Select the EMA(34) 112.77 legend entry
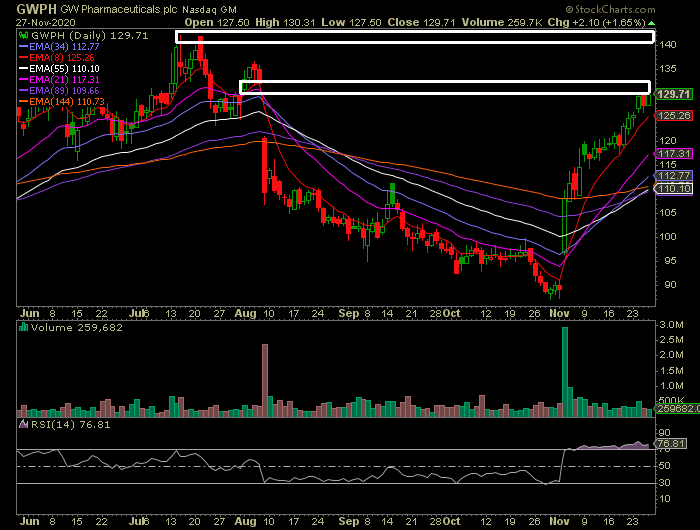 (x=59, y=46)
